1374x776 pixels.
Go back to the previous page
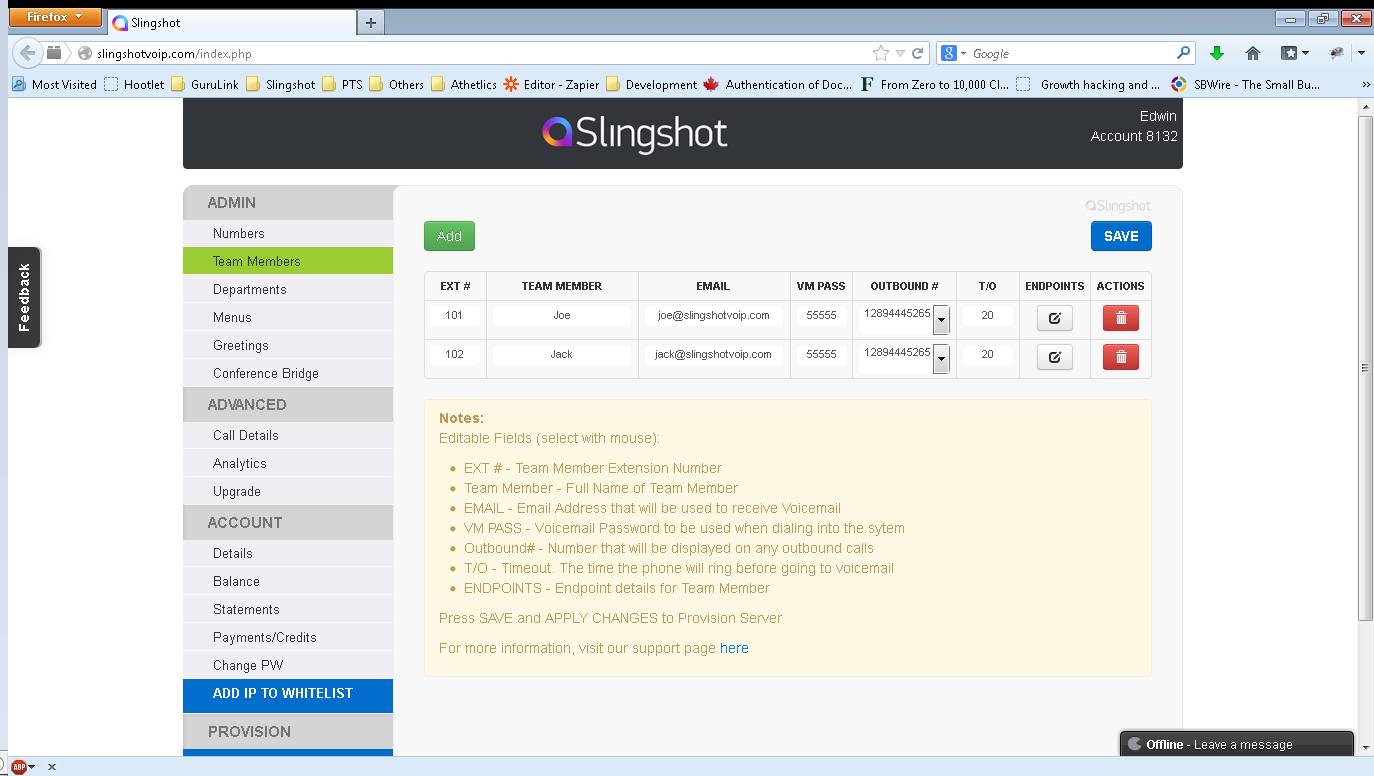click(x=27, y=53)
